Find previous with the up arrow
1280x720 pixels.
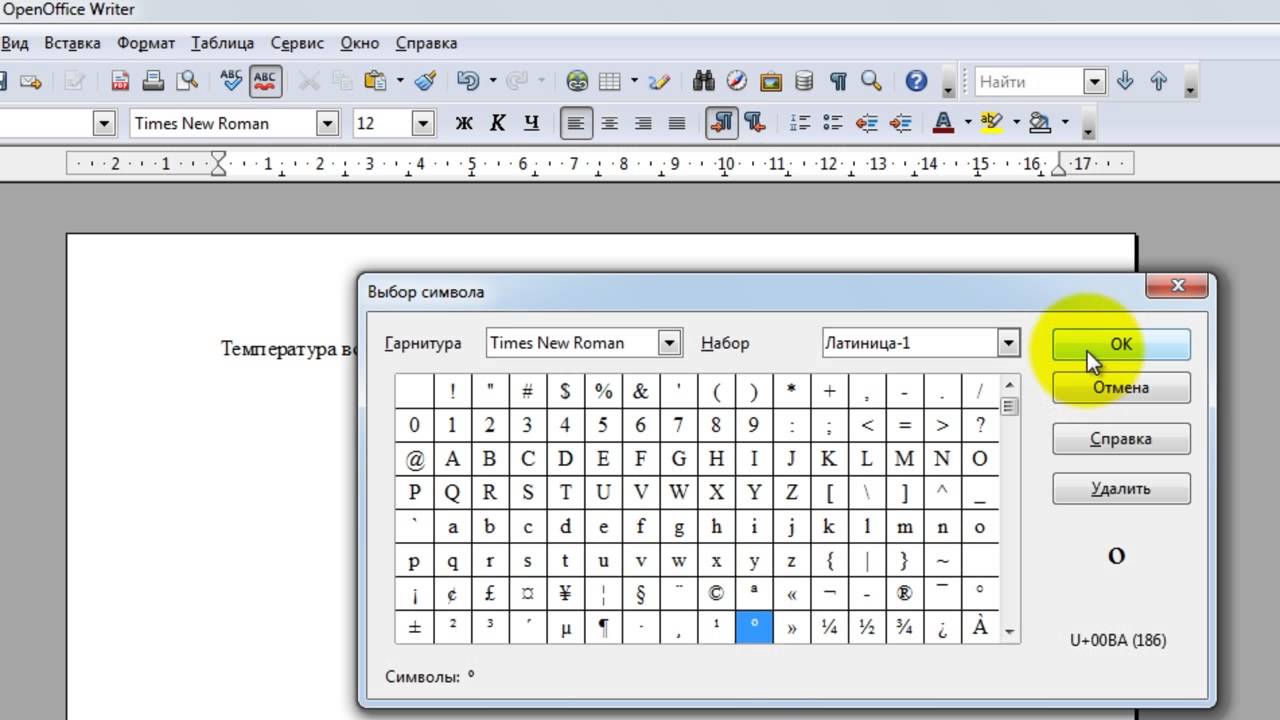(1159, 81)
